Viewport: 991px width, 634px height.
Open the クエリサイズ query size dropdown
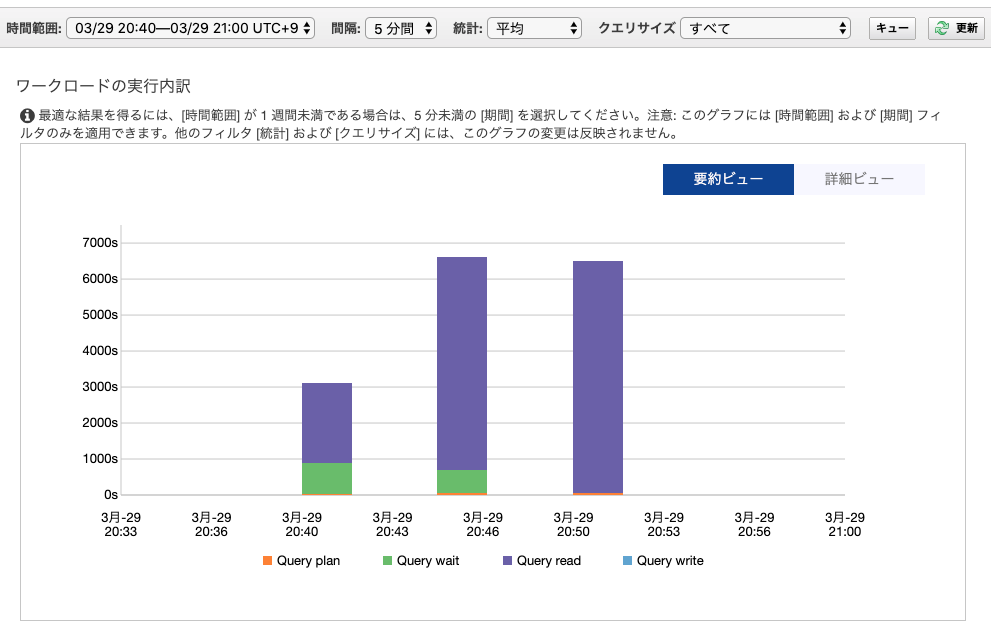point(765,28)
